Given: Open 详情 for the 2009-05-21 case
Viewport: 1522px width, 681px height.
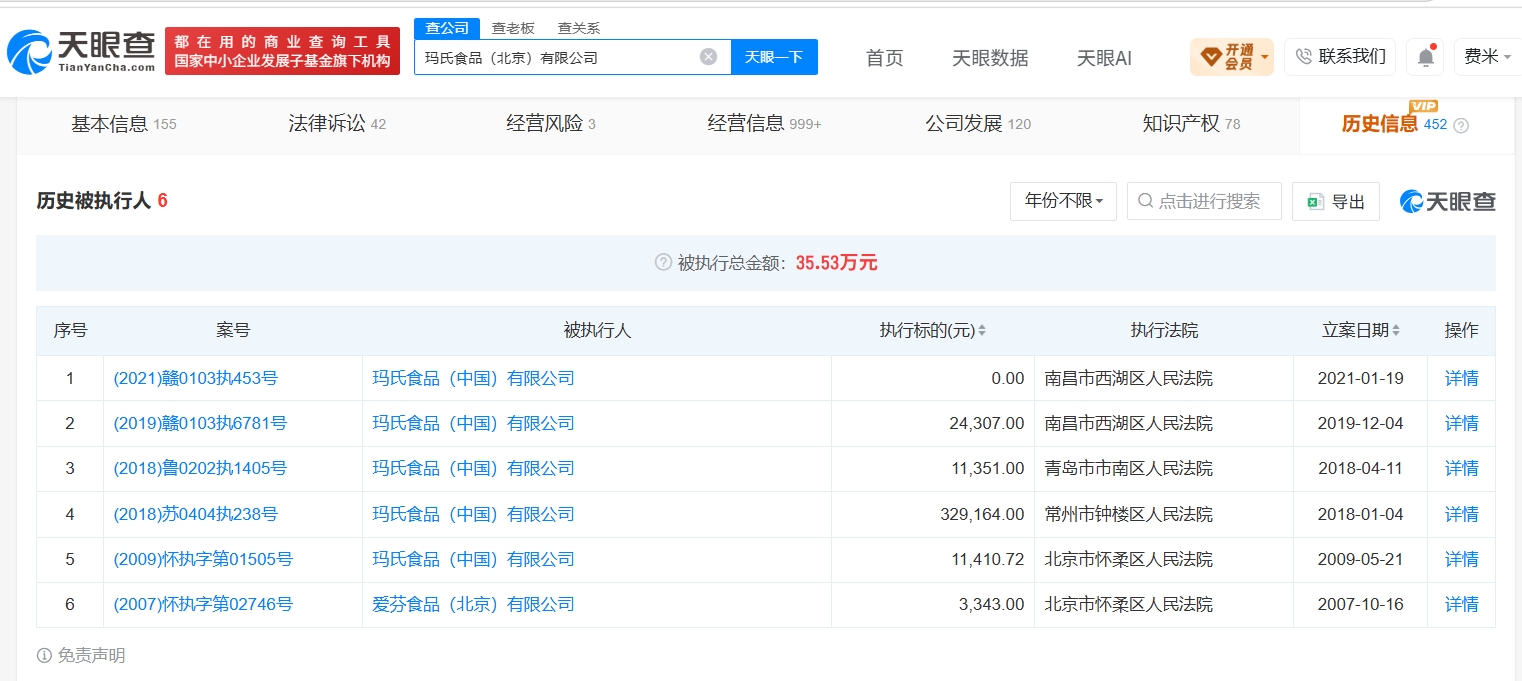Looking at the screenshot, I should (1461, 559).
